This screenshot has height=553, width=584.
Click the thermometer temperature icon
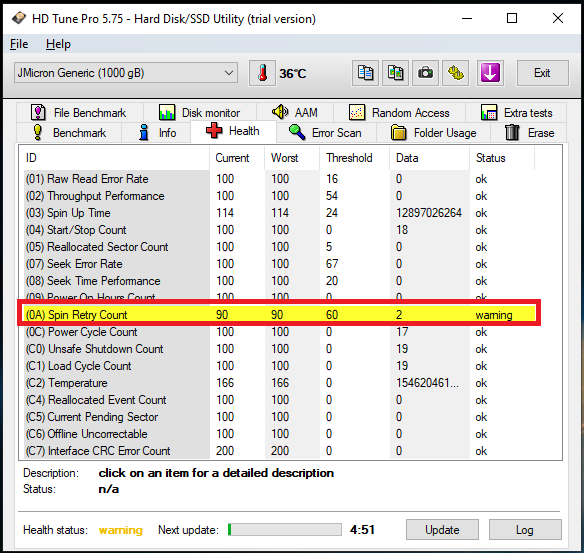click(263, 73)
